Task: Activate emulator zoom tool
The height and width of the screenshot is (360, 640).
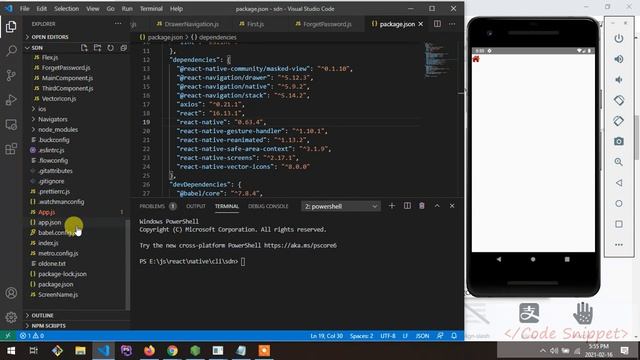Action: point(619,162)
